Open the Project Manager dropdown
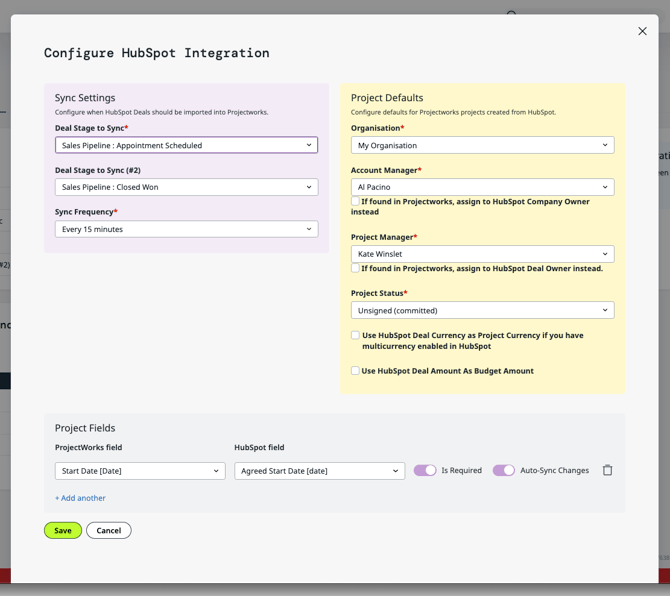670x596 pixels. pos(482,254)
